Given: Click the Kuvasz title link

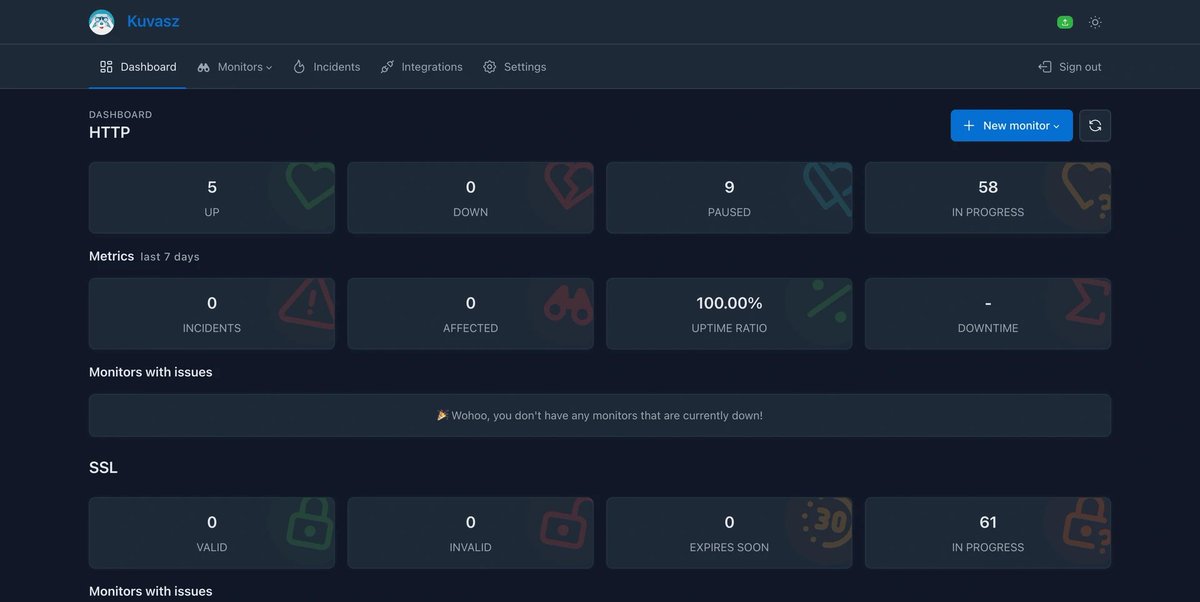Looking at the screenshot, I should (152, 19).
